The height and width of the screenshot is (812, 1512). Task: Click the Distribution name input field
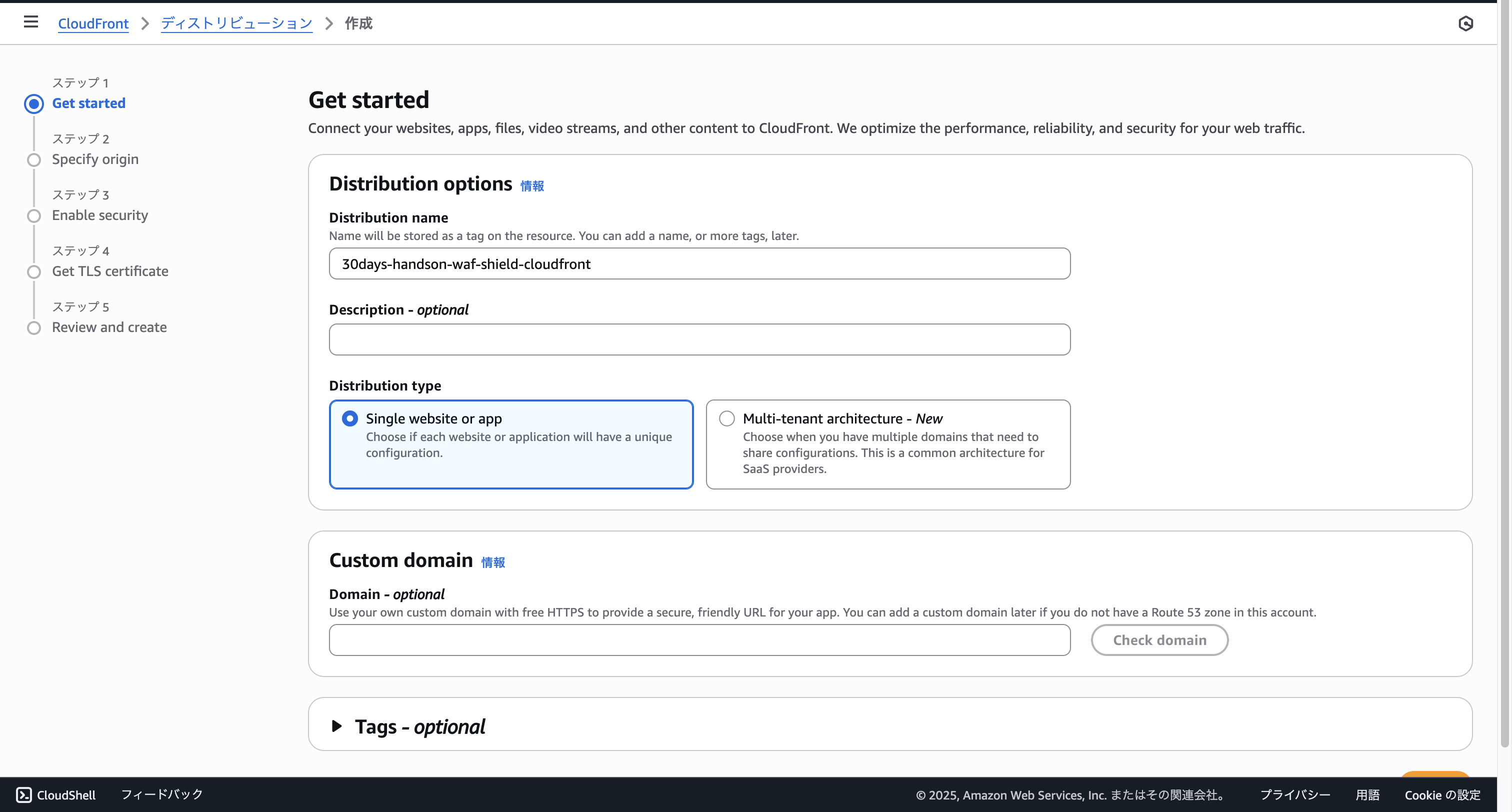[699, 263]
